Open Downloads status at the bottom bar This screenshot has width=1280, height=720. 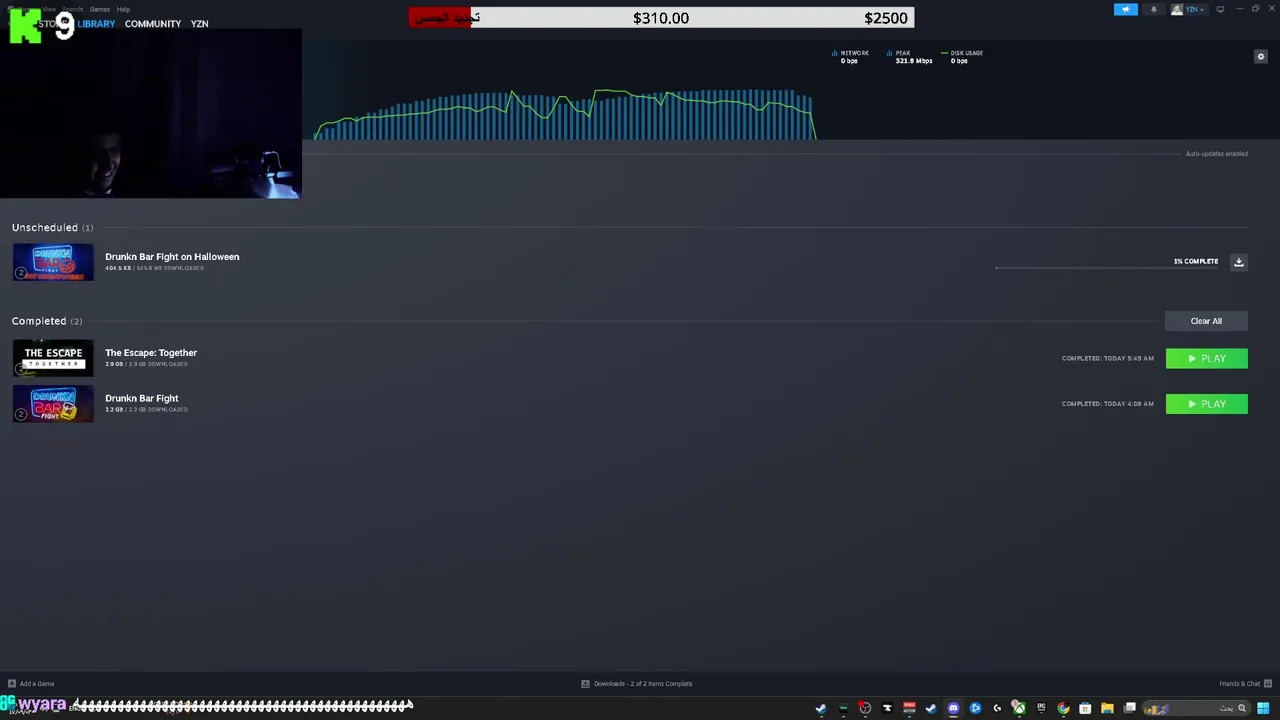pos(637,684)
